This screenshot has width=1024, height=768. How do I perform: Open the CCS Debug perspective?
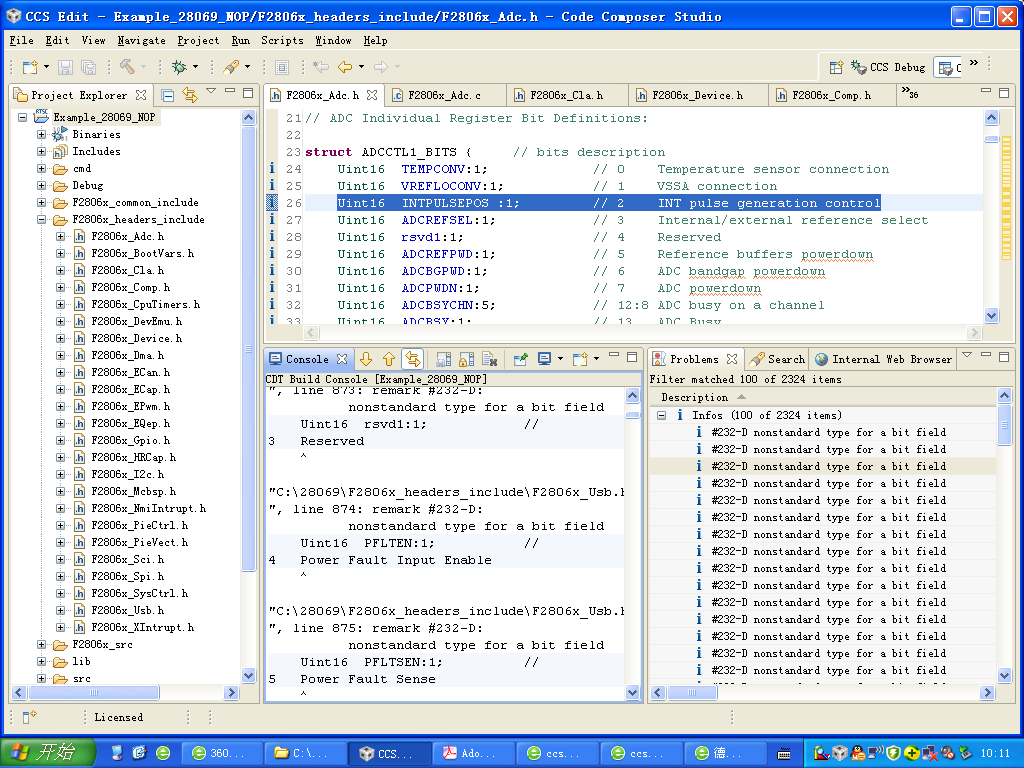point(888,67)
